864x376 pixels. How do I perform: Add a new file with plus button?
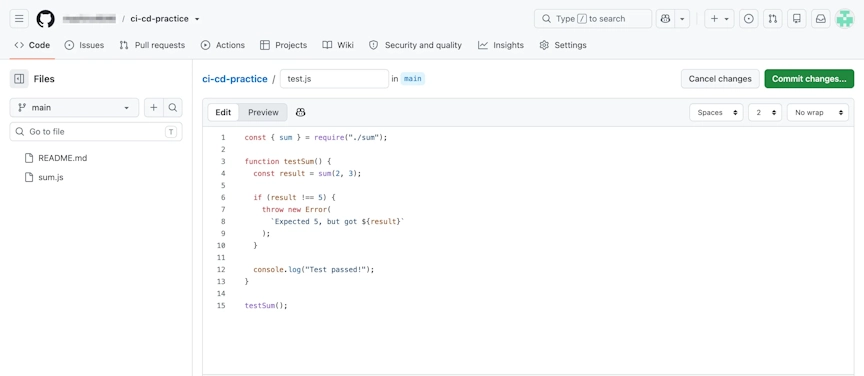[x=154, y=108]
